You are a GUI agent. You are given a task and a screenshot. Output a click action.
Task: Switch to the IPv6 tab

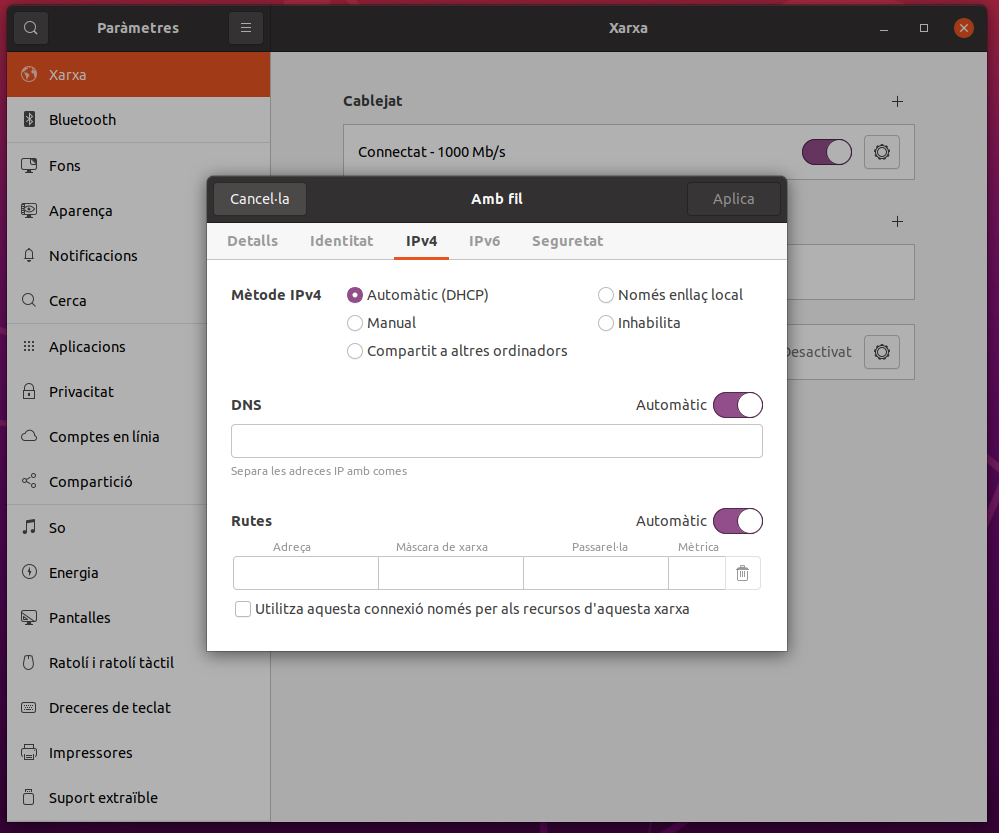coord(484,241)
